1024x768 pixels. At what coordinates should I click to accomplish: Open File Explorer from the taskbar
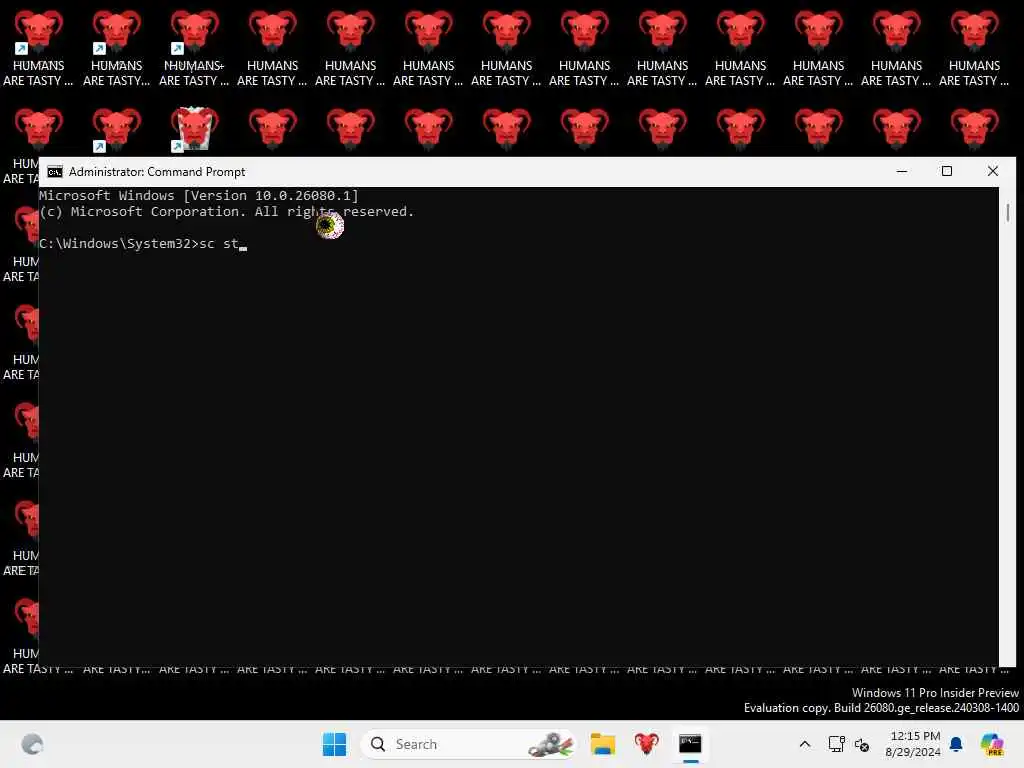point(603,744)
